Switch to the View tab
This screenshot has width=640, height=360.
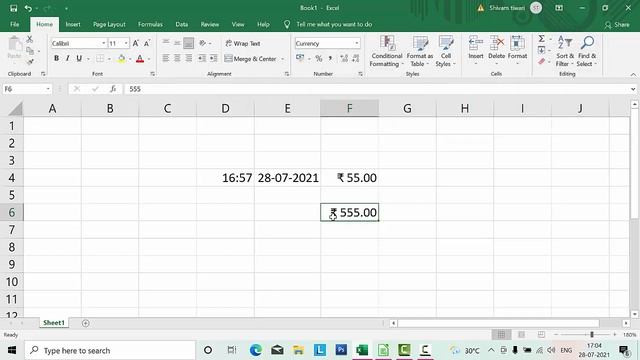[x=238, y=24]
